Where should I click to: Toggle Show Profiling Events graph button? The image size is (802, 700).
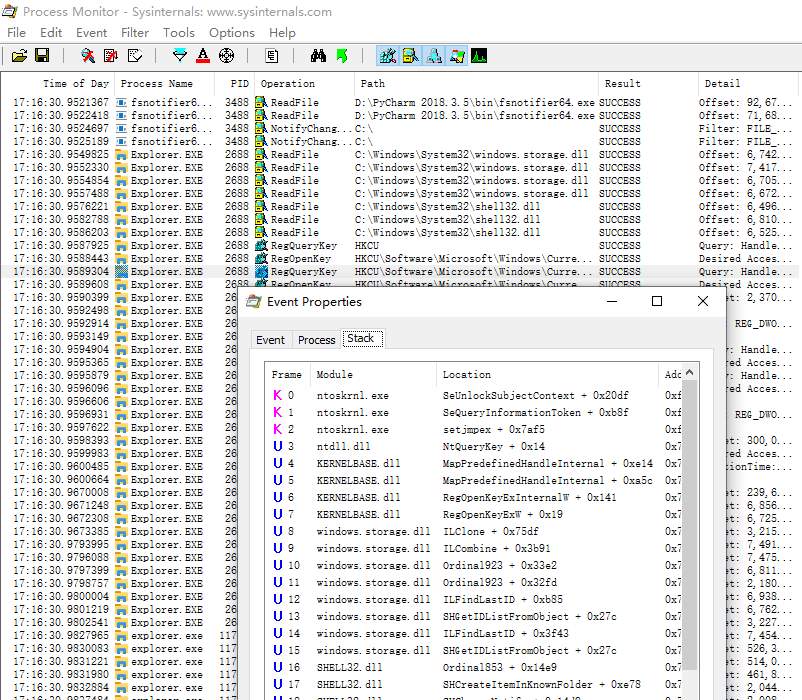479,56
